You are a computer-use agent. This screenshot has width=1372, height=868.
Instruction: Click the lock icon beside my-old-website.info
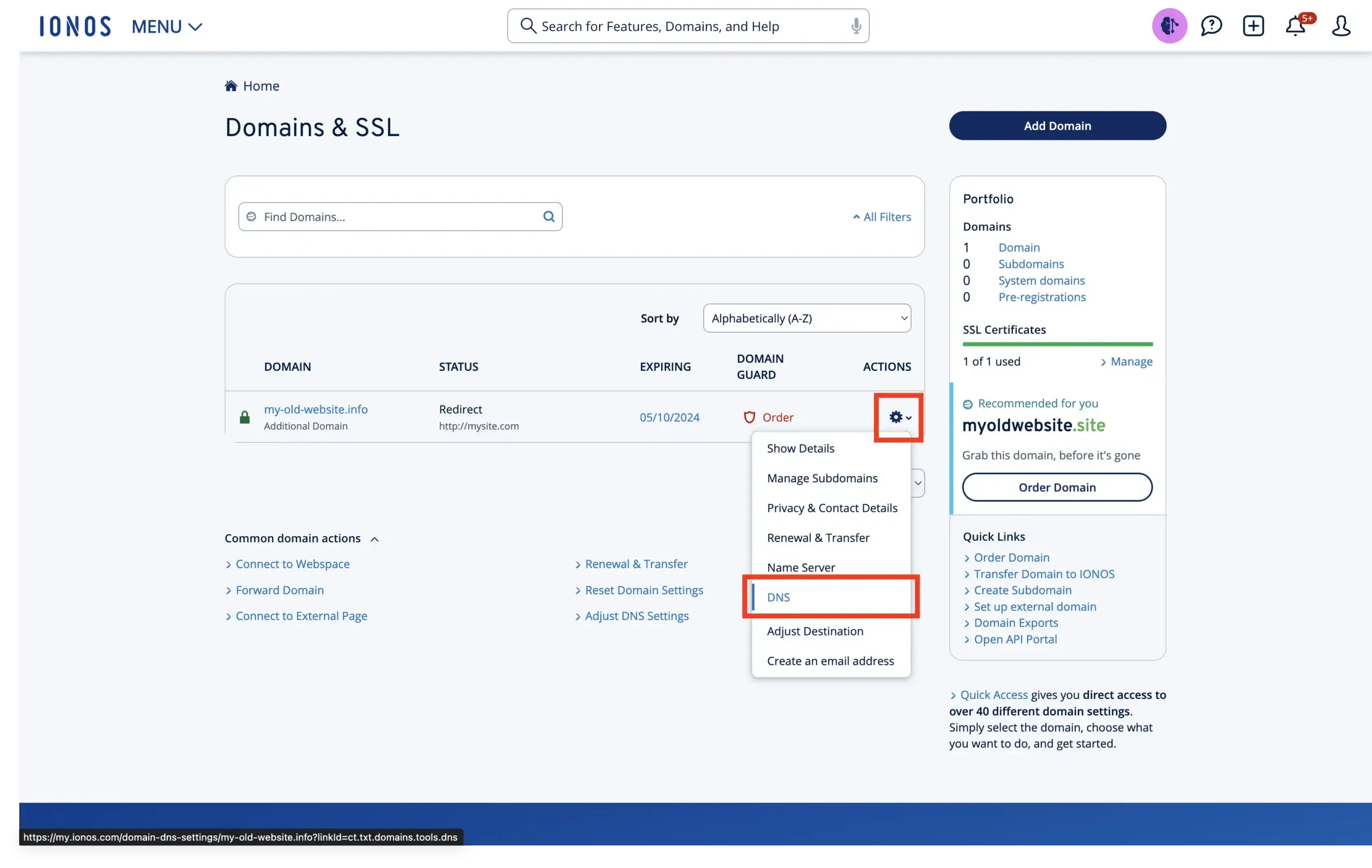click(245, 416)
